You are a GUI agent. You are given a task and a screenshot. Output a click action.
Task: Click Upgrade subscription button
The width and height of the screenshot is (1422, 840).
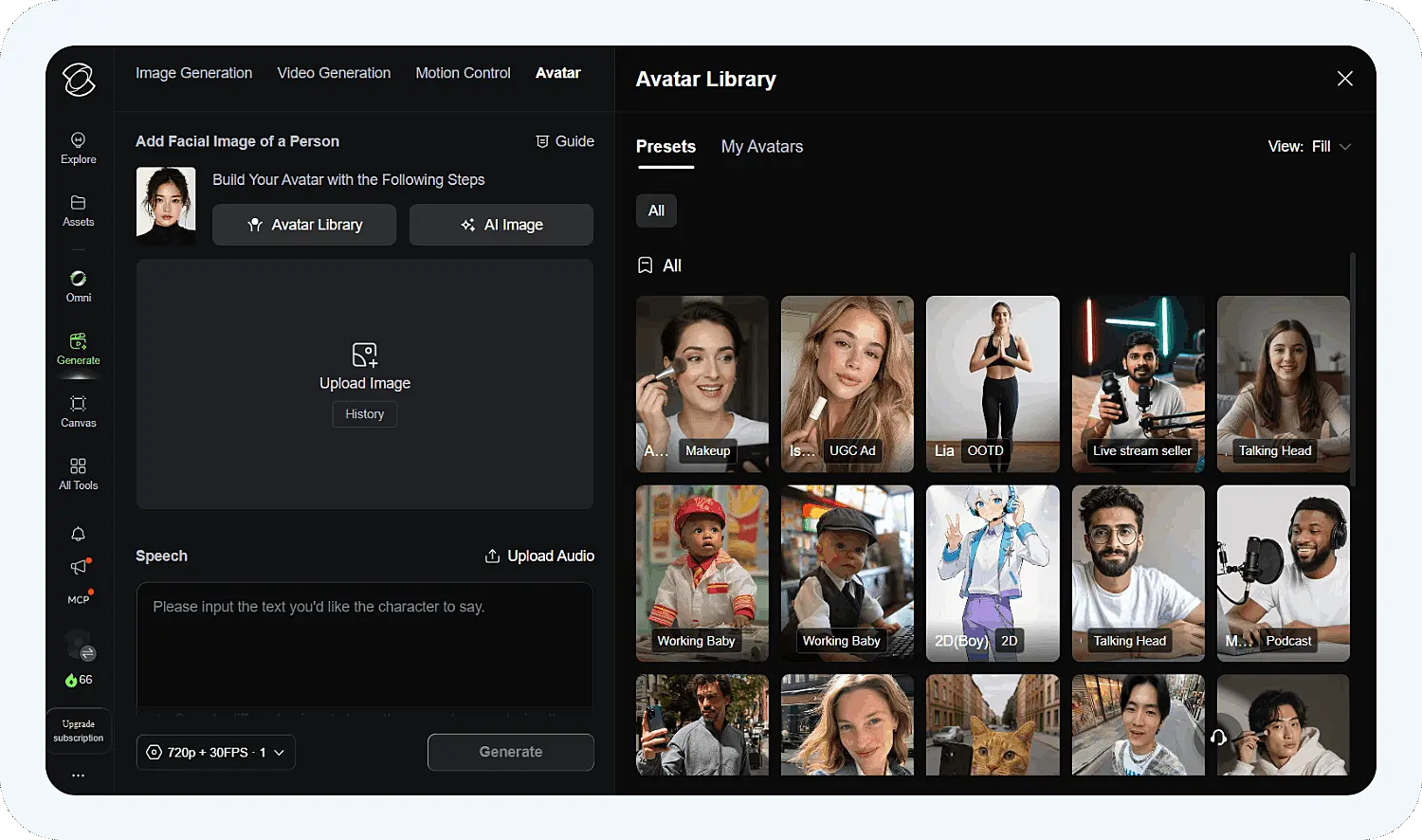pyautogui.click(x=79, y=731)
